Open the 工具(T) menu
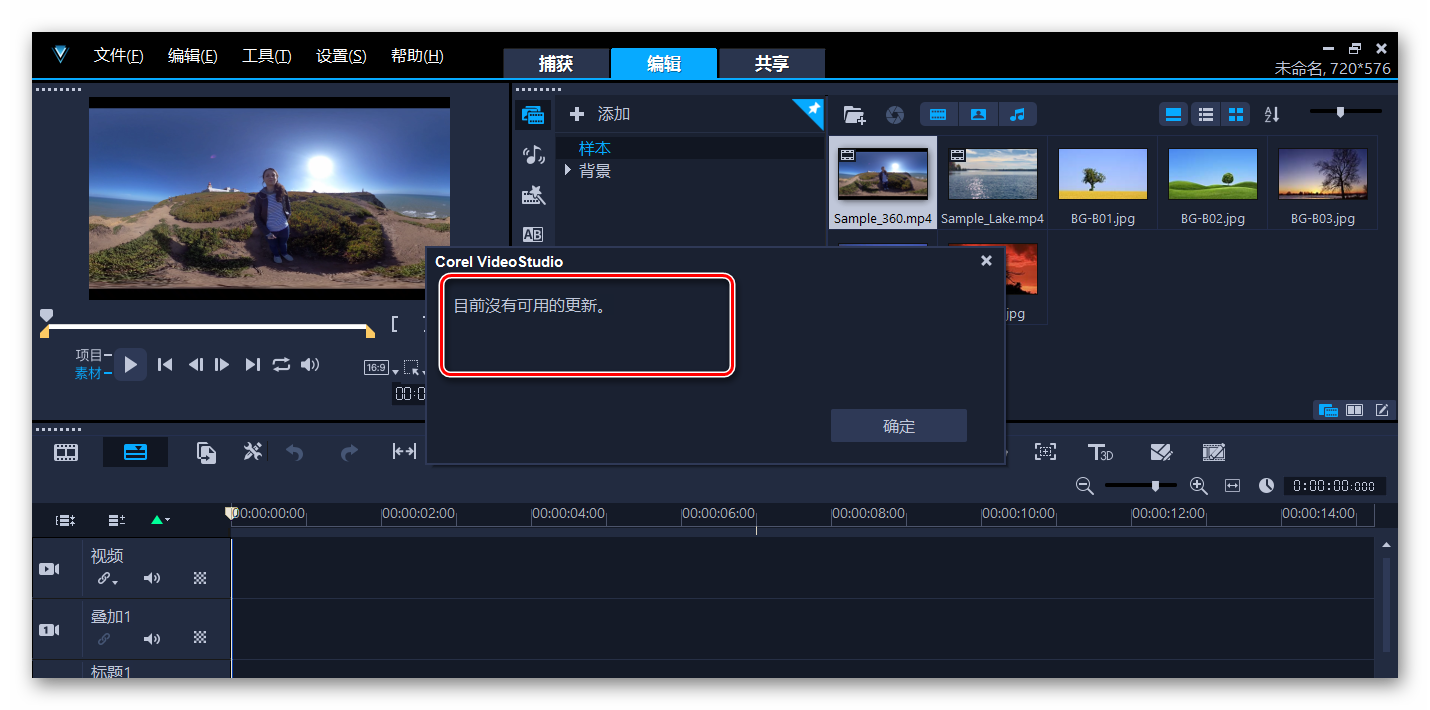The height and width of the screenshot is (710, 1430). pos(267,56)
